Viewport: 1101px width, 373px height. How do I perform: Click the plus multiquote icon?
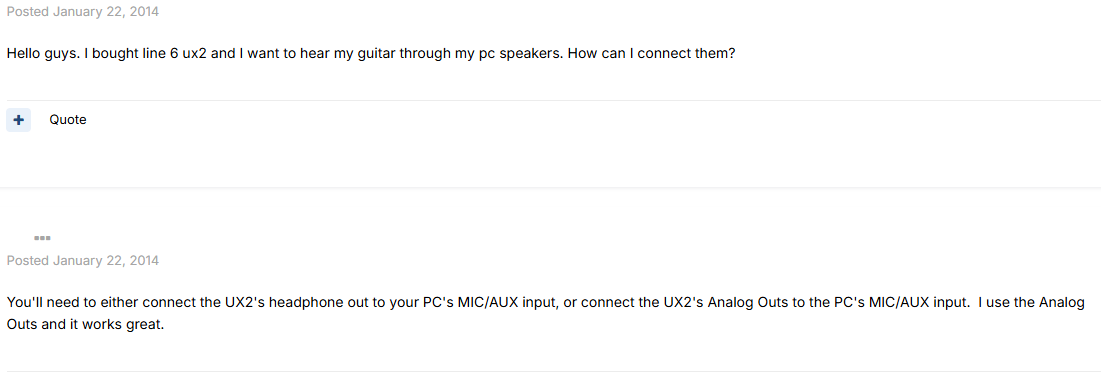pyautogui.click(x=18, y=120)
